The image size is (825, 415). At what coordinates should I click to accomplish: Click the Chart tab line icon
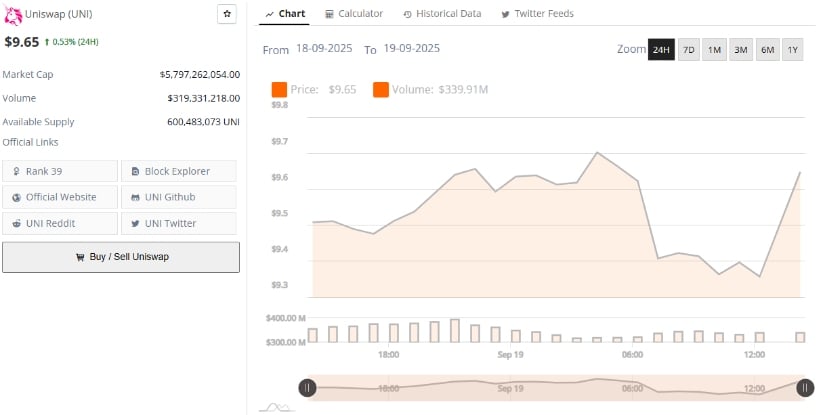click(269, 15)
